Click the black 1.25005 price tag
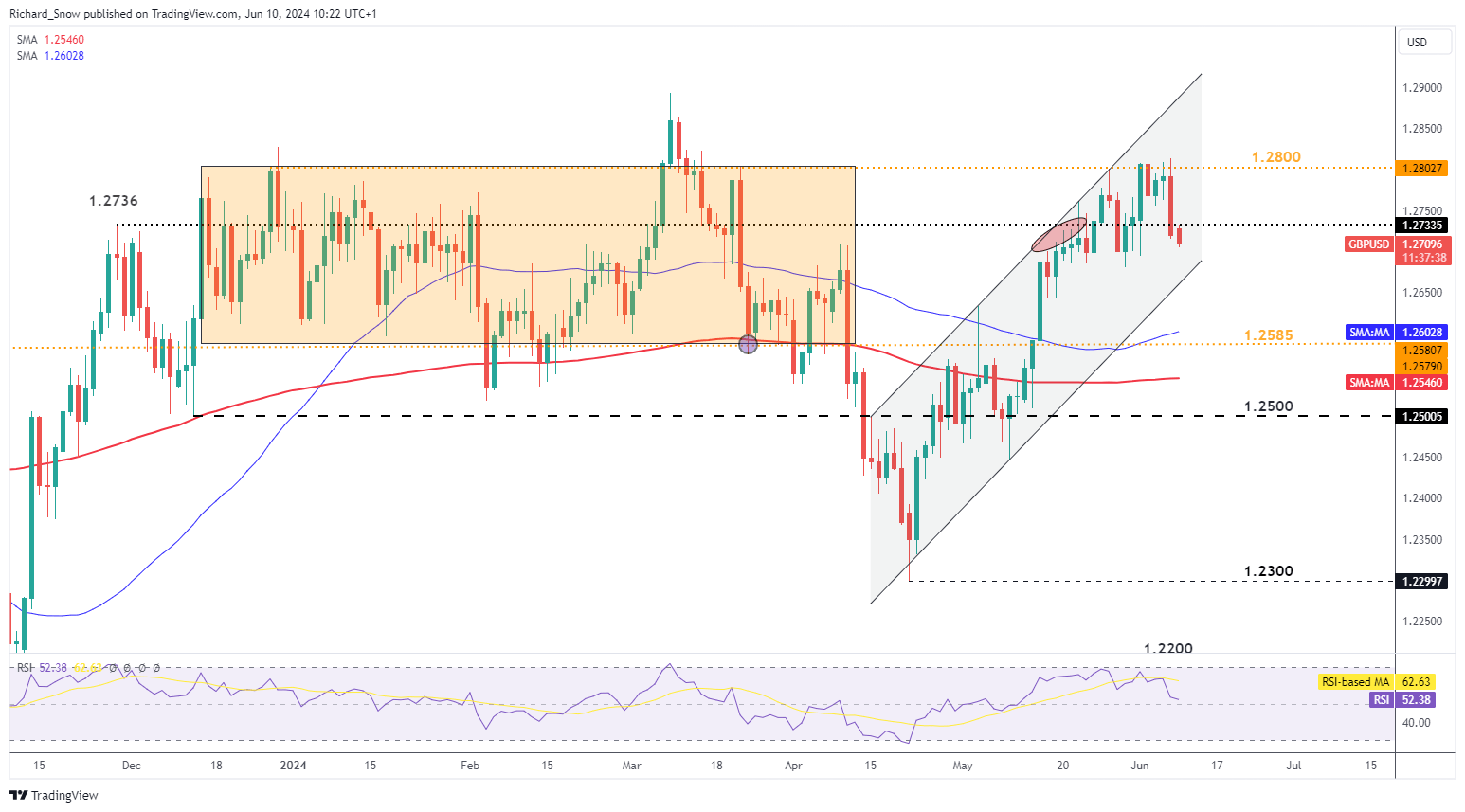 1423,417
